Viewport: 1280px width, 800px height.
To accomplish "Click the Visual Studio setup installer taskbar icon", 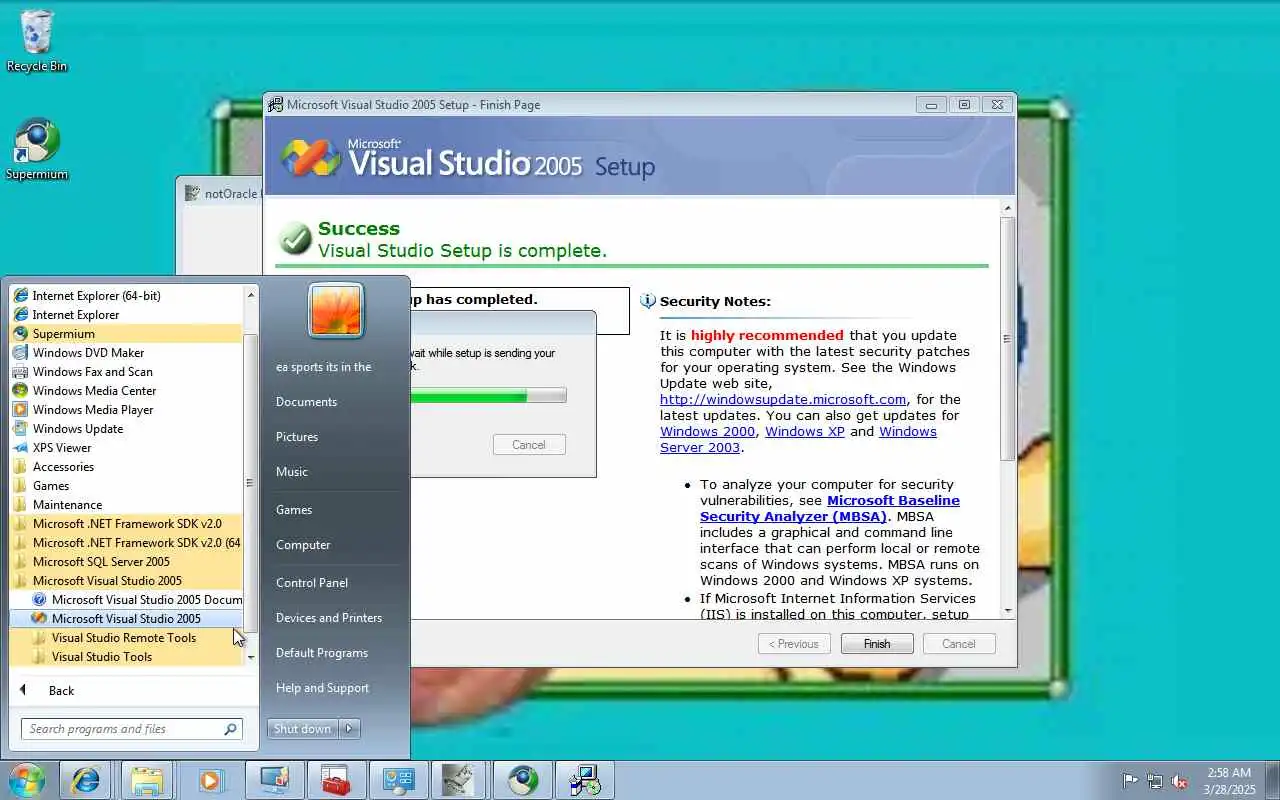I will pos(584,780).
